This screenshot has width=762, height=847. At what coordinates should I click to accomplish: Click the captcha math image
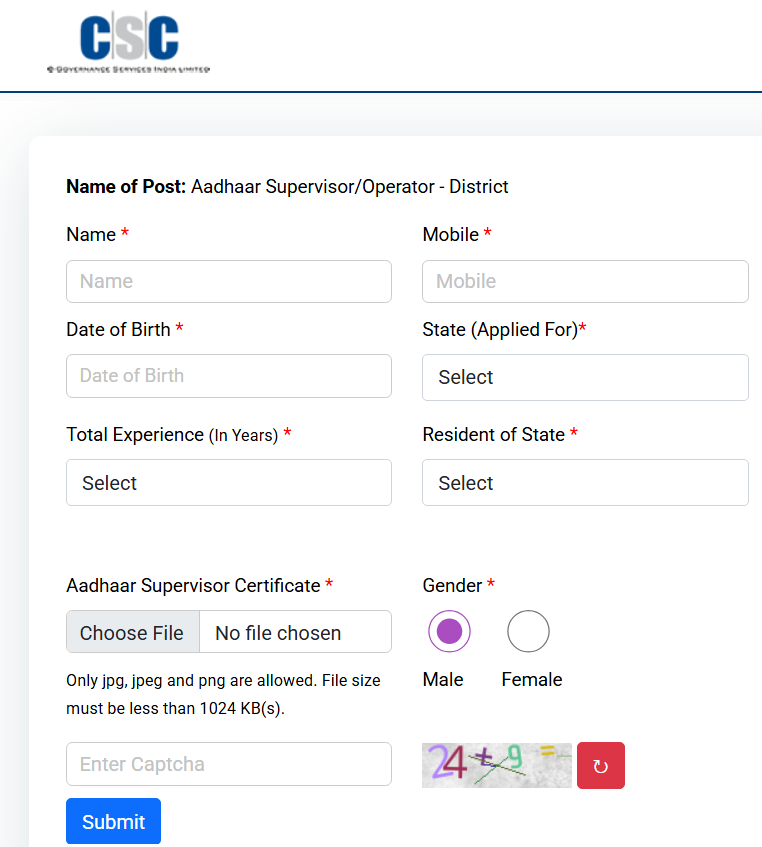497,766
